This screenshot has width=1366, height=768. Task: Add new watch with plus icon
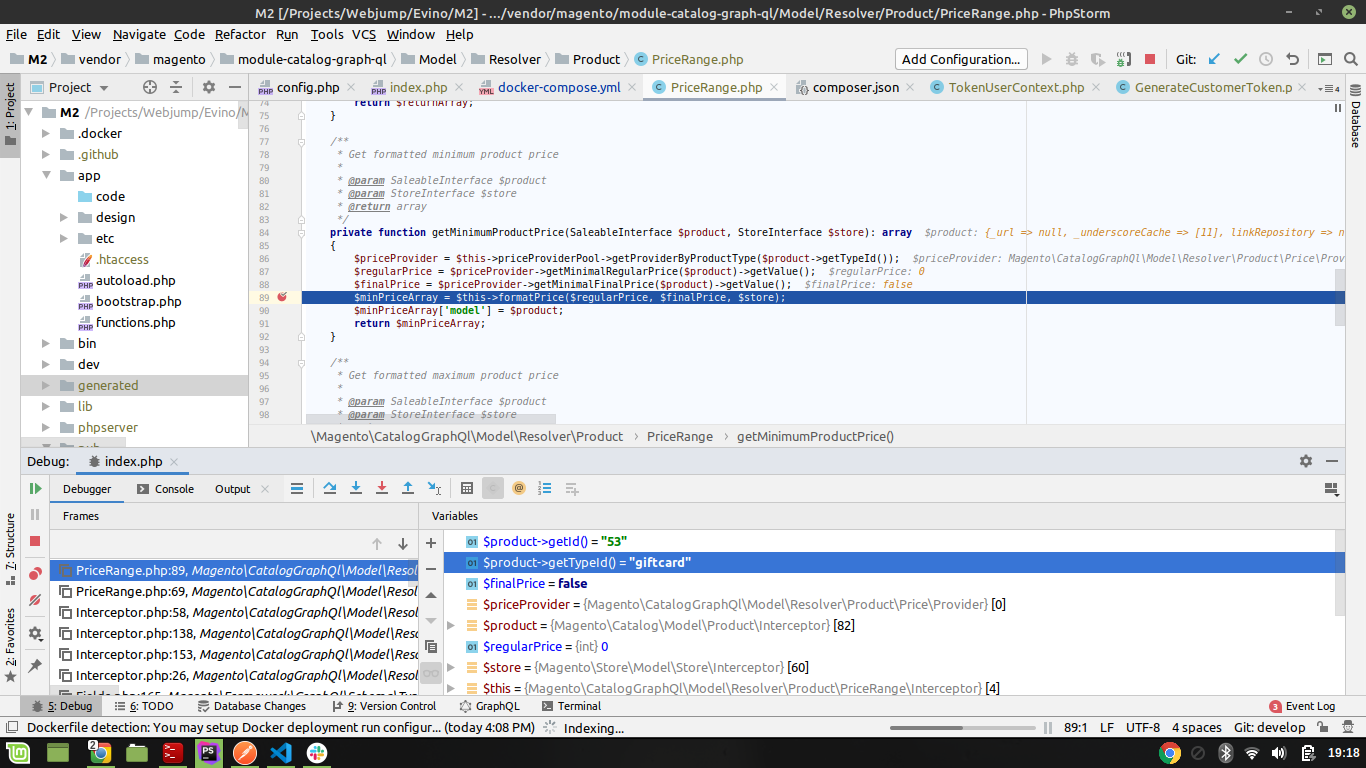pos(431,543)
